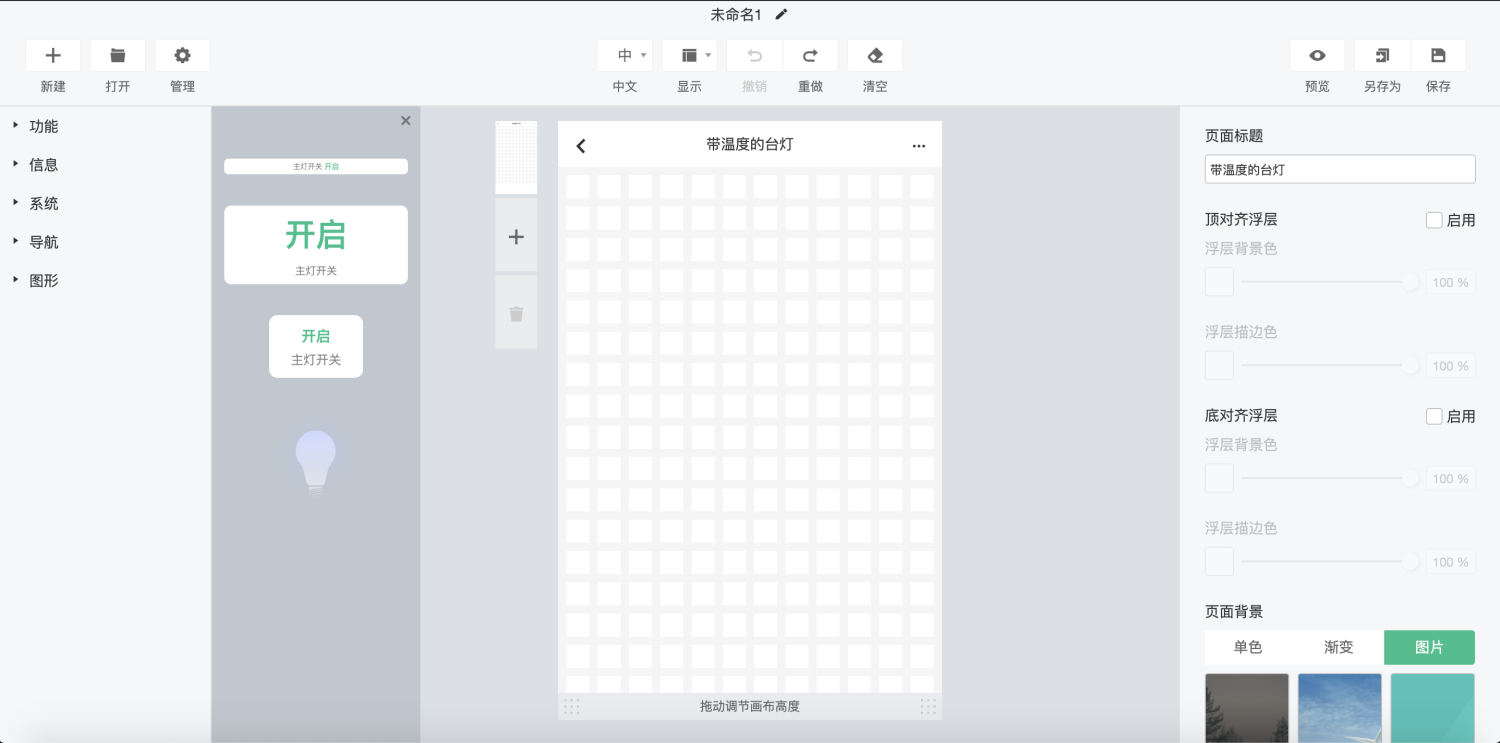Edit title with pencil icon beside 未命名1
Screen dimensions: 1500x743
coord(781,14)
